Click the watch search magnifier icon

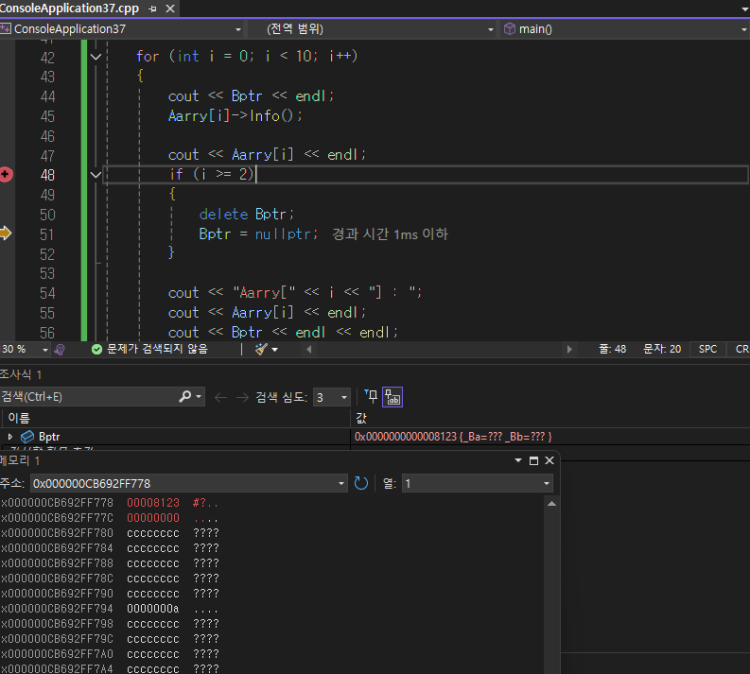tap(186, 397)
